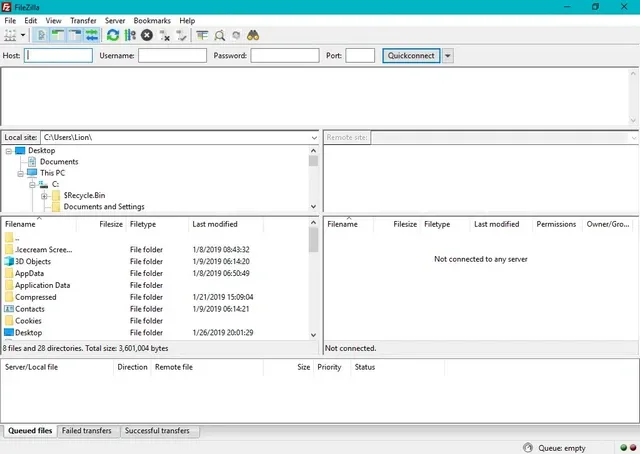Click the FileZilla title bar logo

point(7,7)
